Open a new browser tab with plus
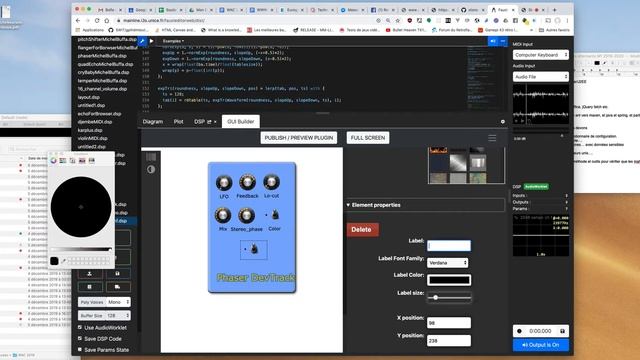Screen dimensions: 640x360 point(554,9)
